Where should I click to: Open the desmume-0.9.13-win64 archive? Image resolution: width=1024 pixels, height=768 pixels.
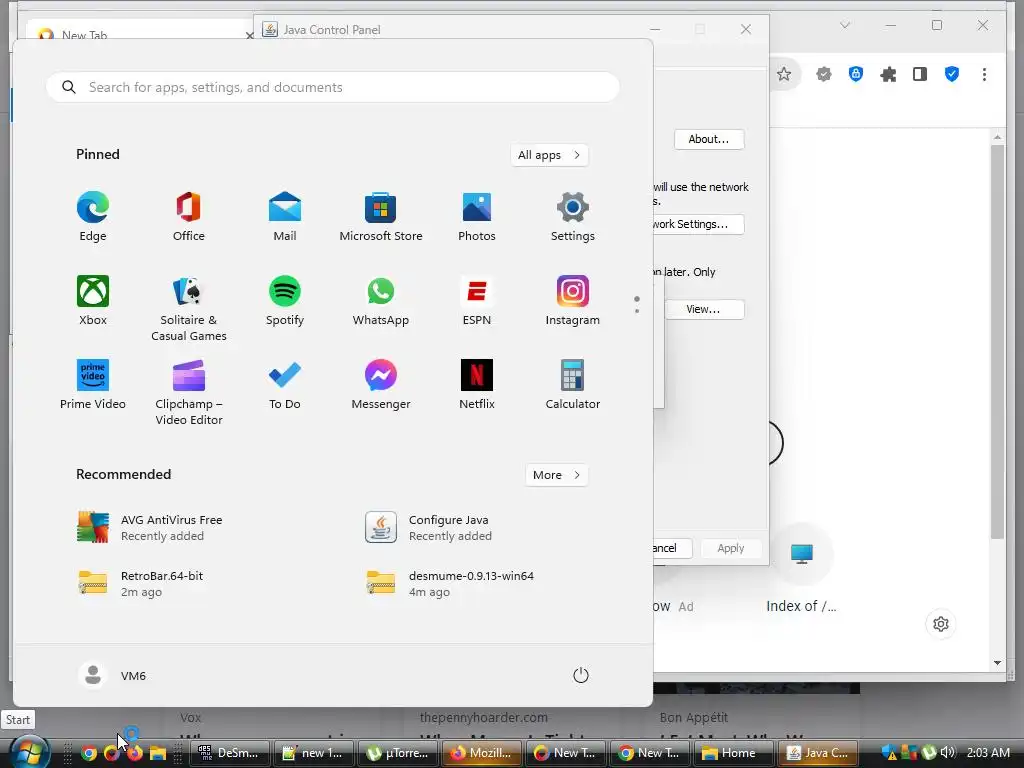451,583
